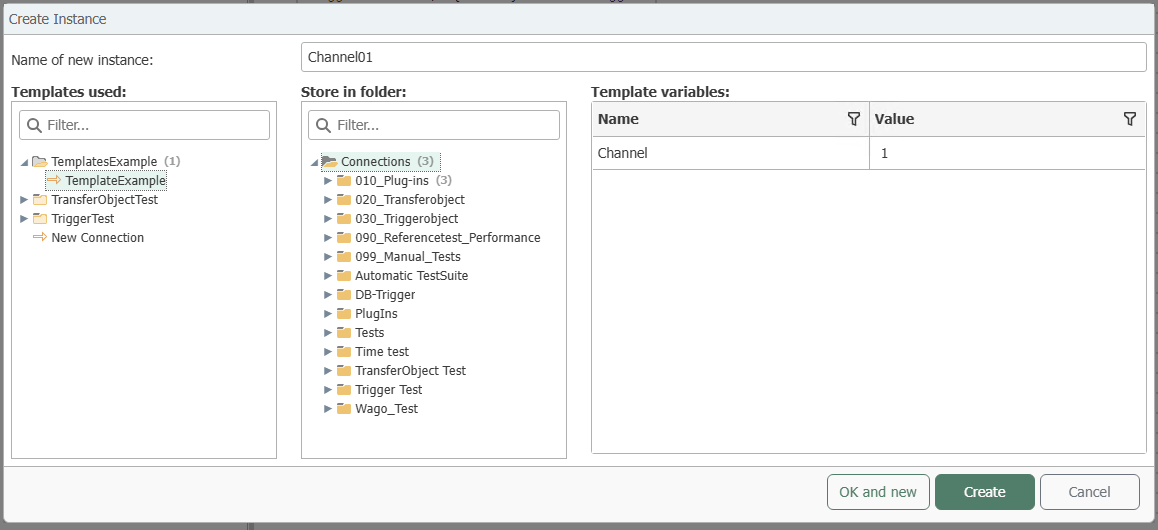
Task: Click the OK and new button
Action: 878,492
